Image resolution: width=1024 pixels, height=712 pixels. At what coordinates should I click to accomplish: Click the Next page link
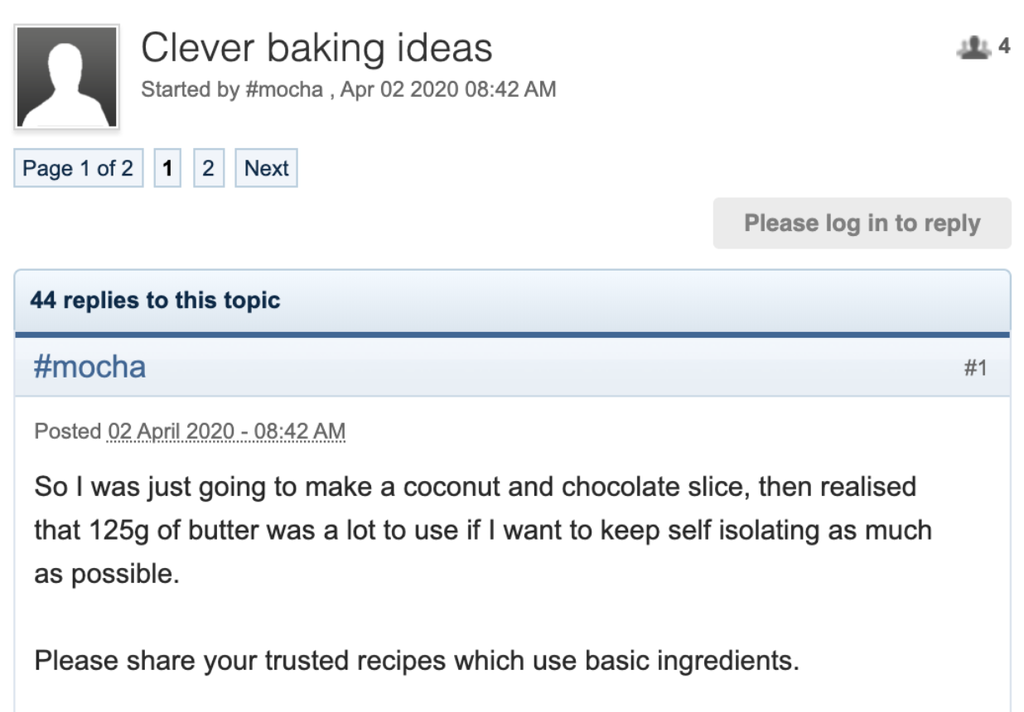click(266, 168)
